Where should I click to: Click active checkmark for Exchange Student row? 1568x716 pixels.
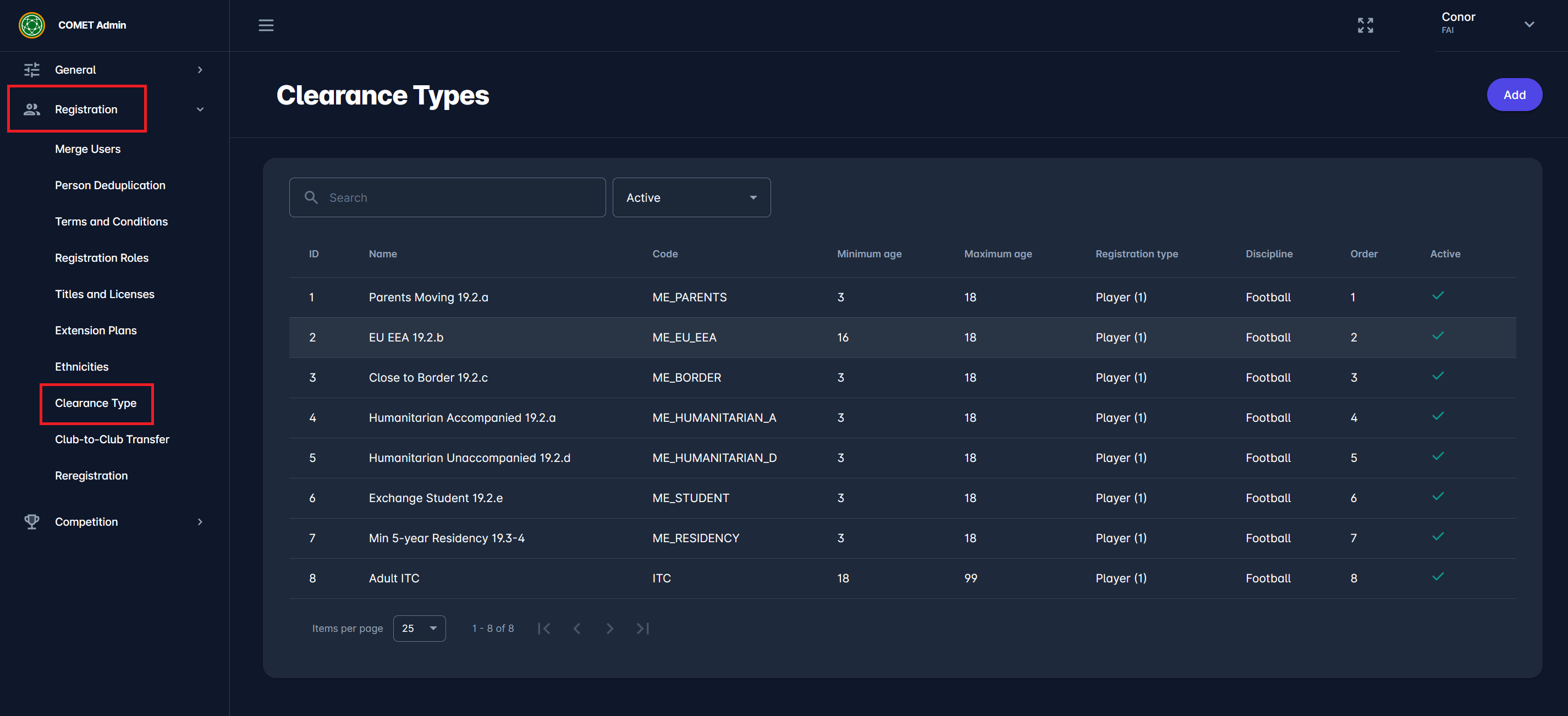[x=1438, y=496]
